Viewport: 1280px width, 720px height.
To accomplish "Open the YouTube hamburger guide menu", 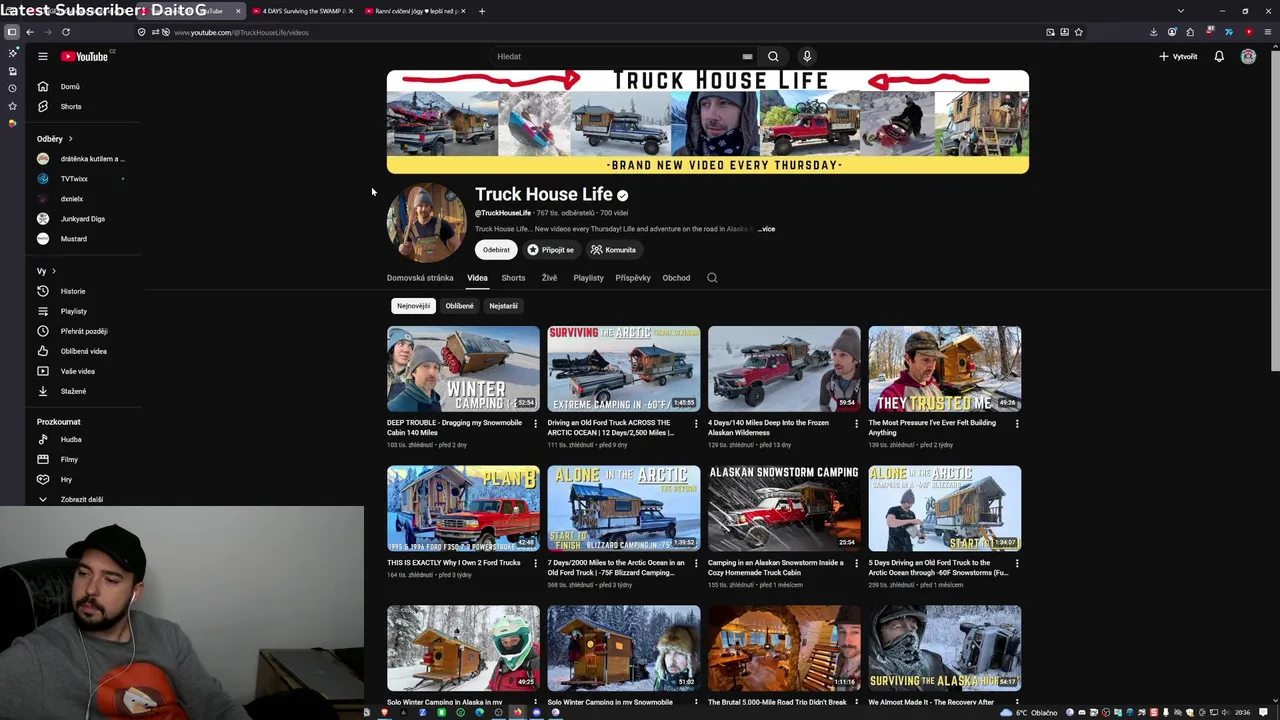I will coord(43,56).
